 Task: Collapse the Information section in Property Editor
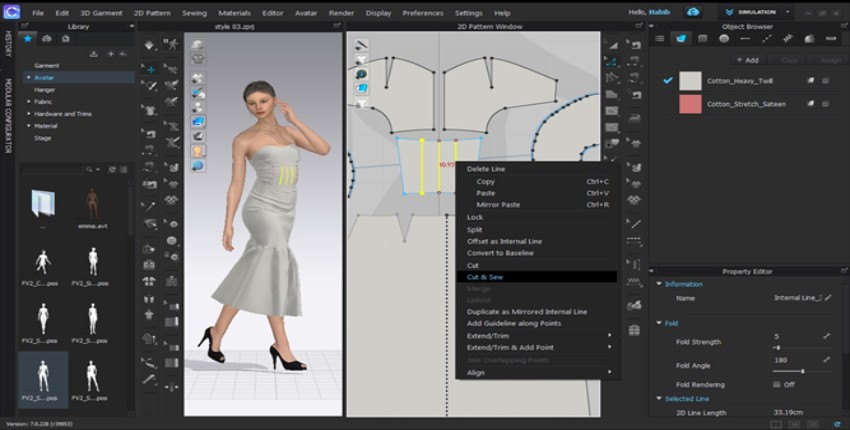tap(659, 284)
